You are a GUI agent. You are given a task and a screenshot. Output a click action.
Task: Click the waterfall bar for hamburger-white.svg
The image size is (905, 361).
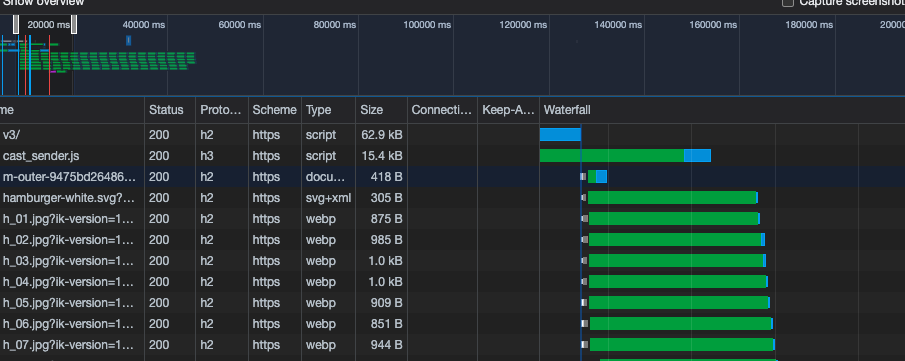tap(672, 198)
